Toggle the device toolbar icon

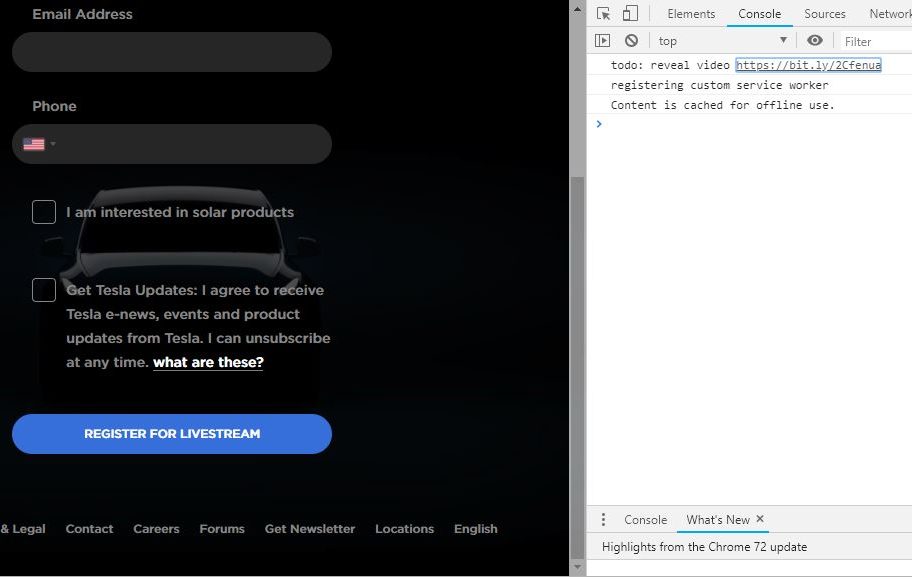pyautogui.click(x=630, y=13)
